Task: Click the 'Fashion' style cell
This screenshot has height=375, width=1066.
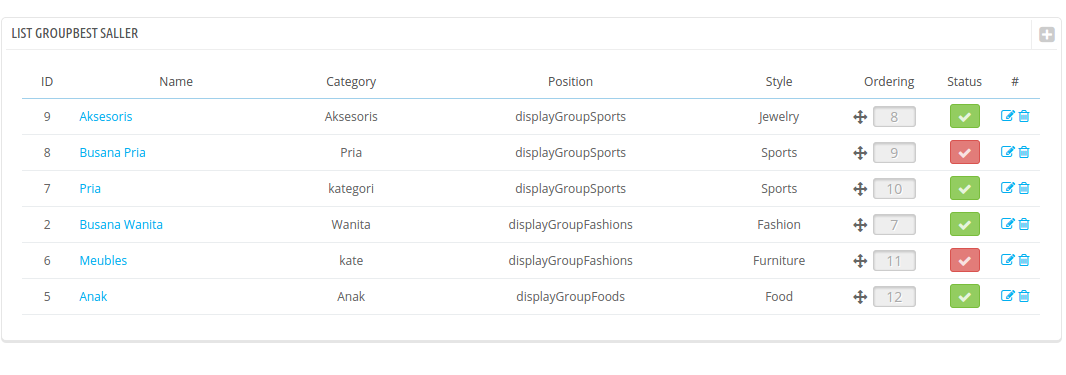Action: pyautogui.click(x=779, y=225)
